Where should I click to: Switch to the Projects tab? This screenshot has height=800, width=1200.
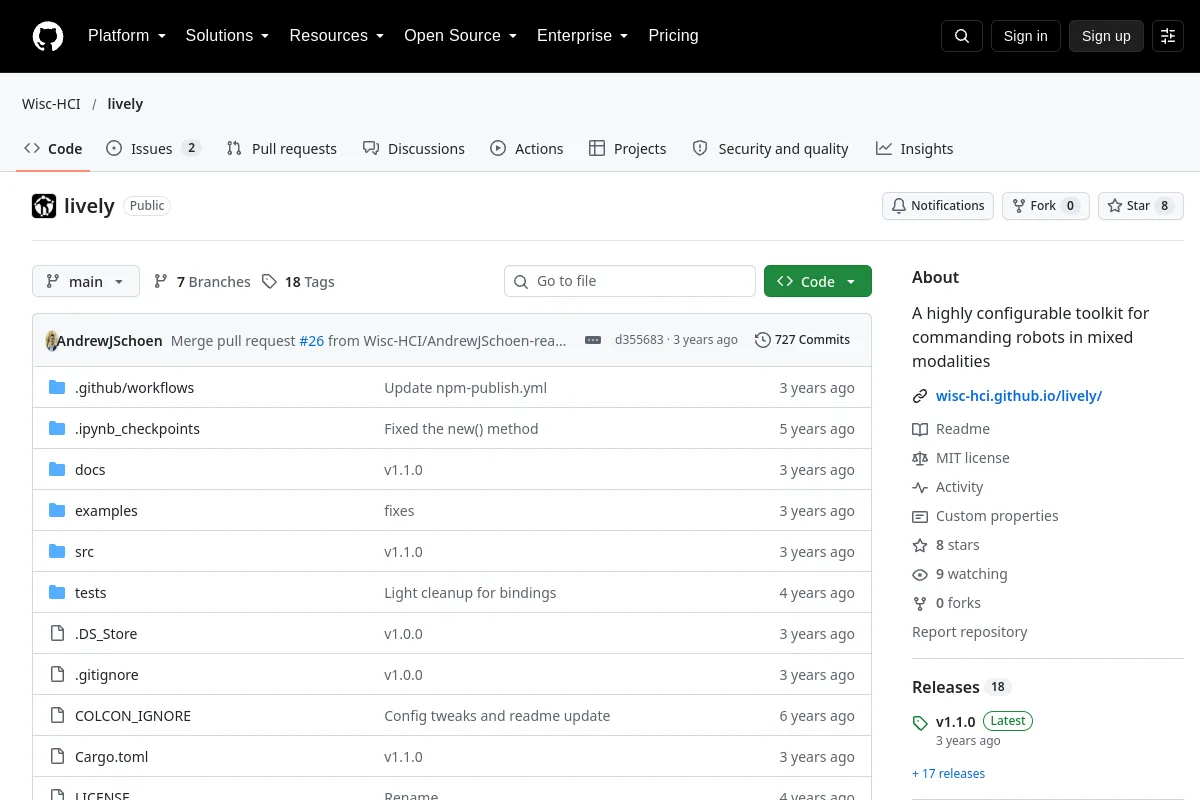[x=628, y=149]
